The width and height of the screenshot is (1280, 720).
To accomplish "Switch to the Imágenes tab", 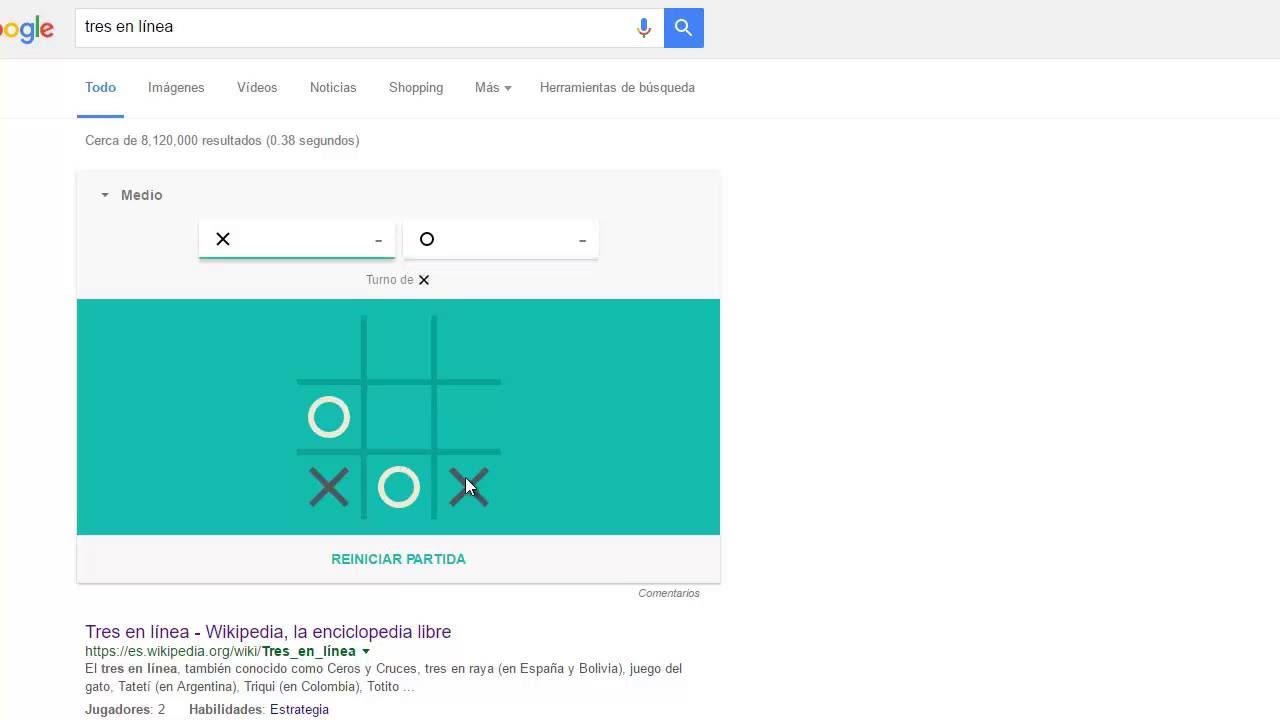I will pyautogui.click(x=176, y=88).
